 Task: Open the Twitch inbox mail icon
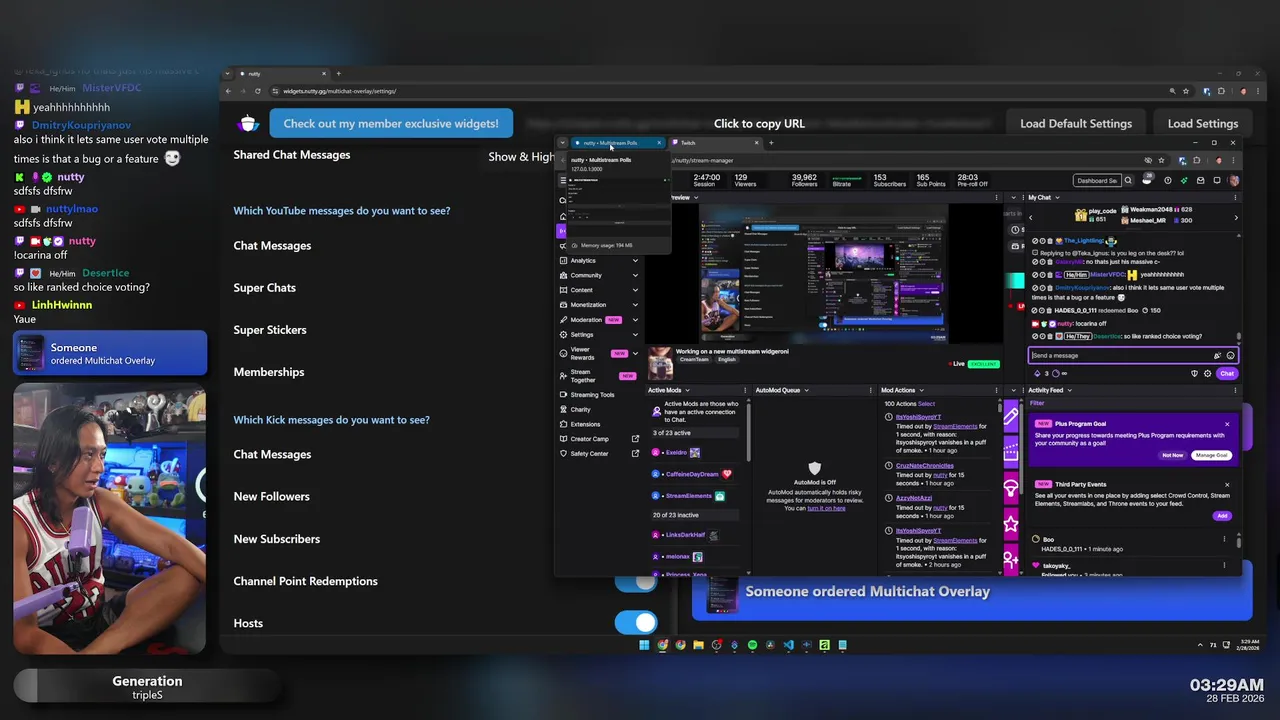(1199, 181)
